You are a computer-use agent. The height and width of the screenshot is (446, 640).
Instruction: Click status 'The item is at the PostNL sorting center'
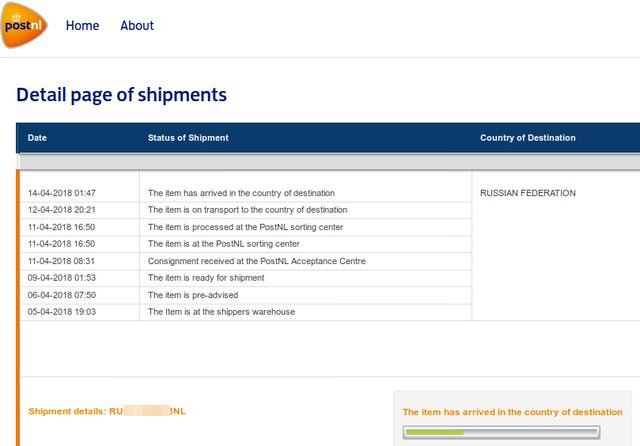click(224, 244)
